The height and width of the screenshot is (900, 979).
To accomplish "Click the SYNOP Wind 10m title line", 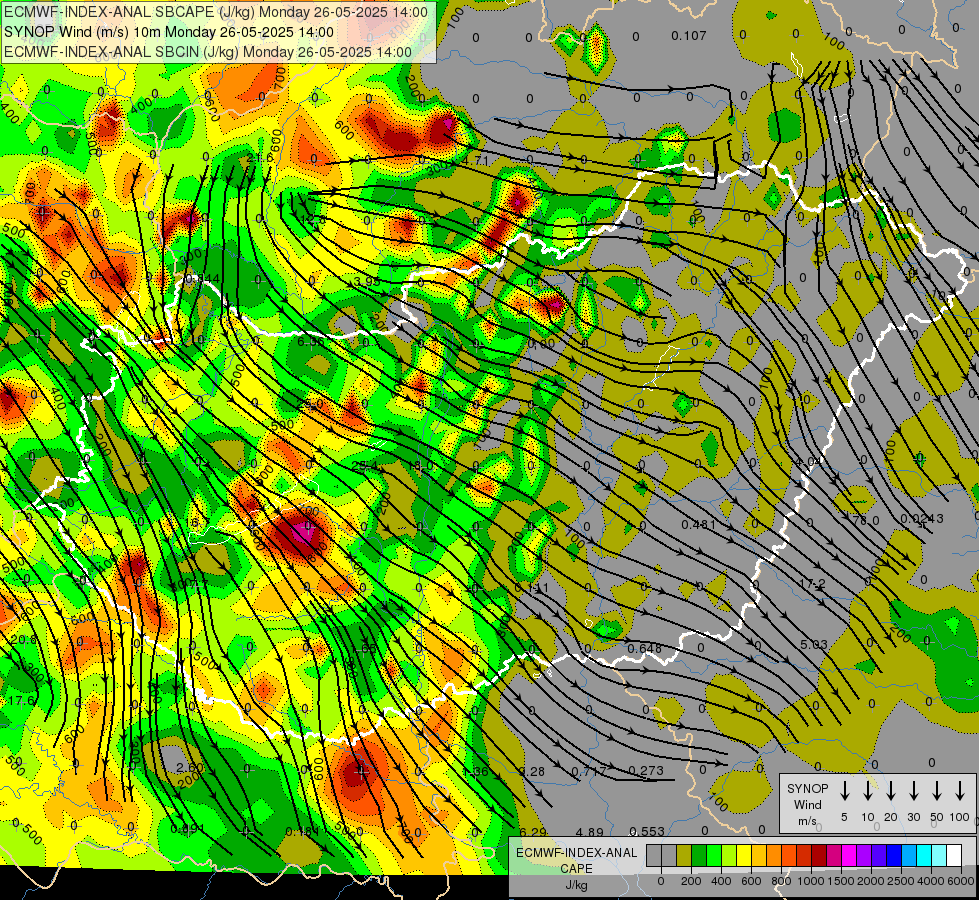I will (x=169, y=32).
